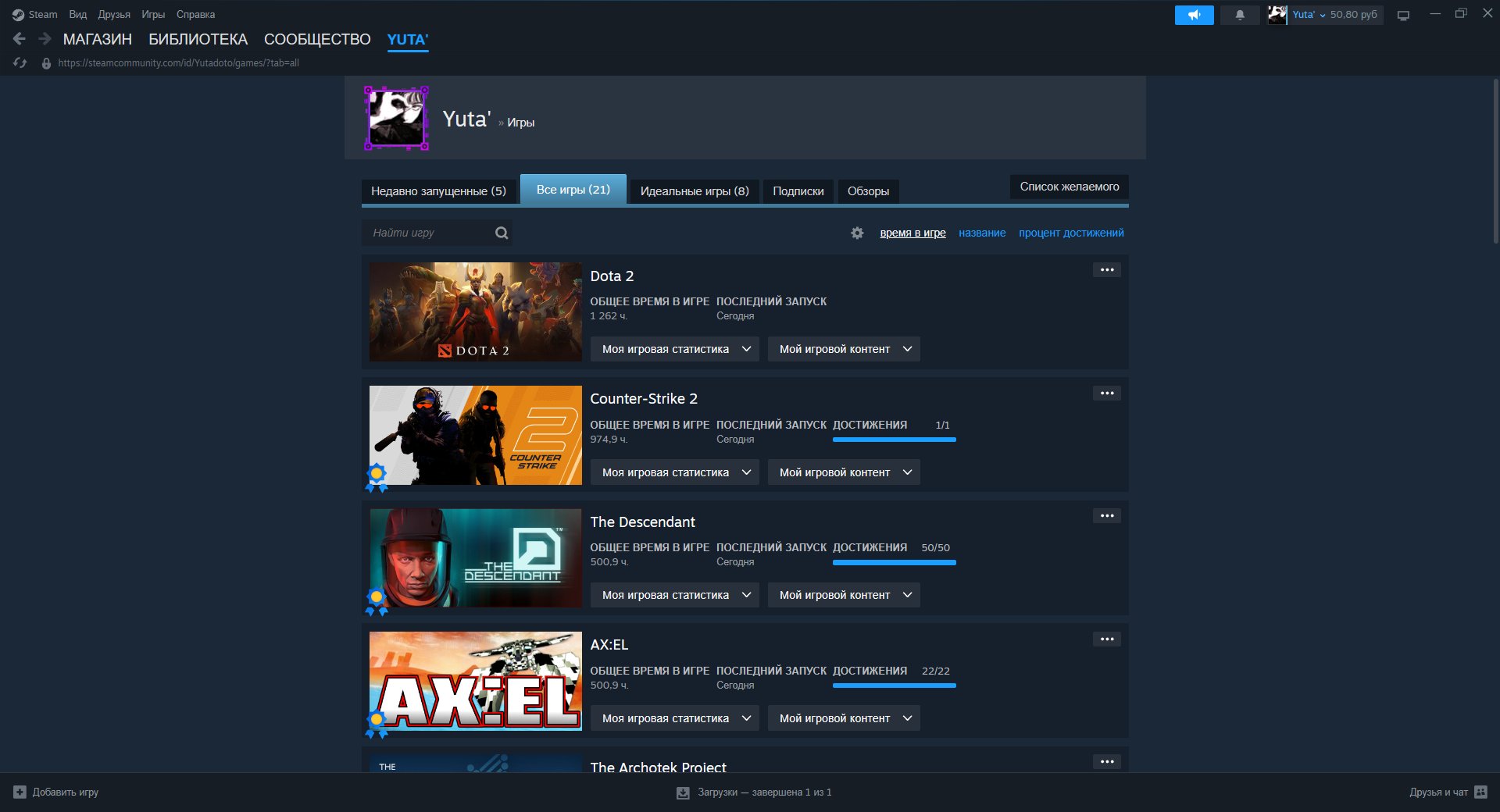
Task: Click perfect game badge on Counter-Strike 2
Action: pos(377,478)
